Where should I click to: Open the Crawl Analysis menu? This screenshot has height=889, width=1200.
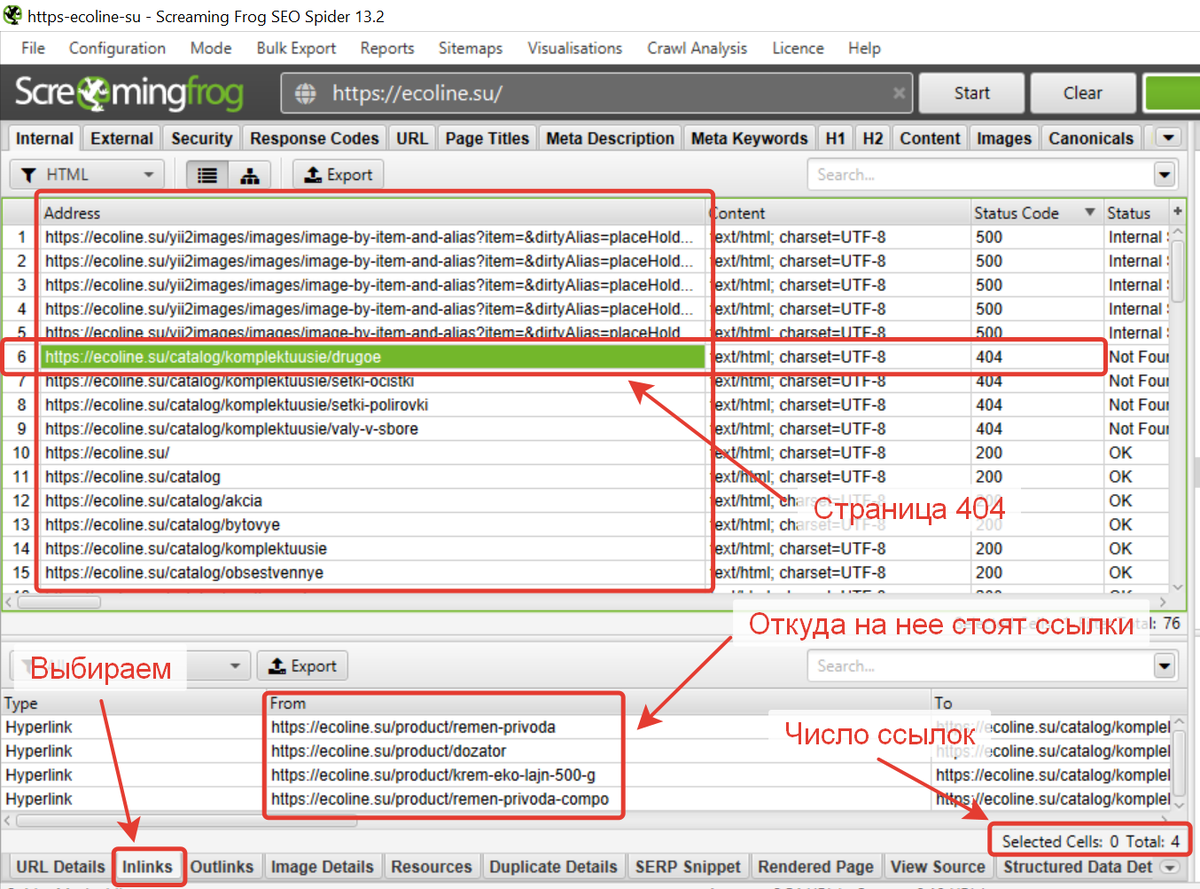(697, 48)
